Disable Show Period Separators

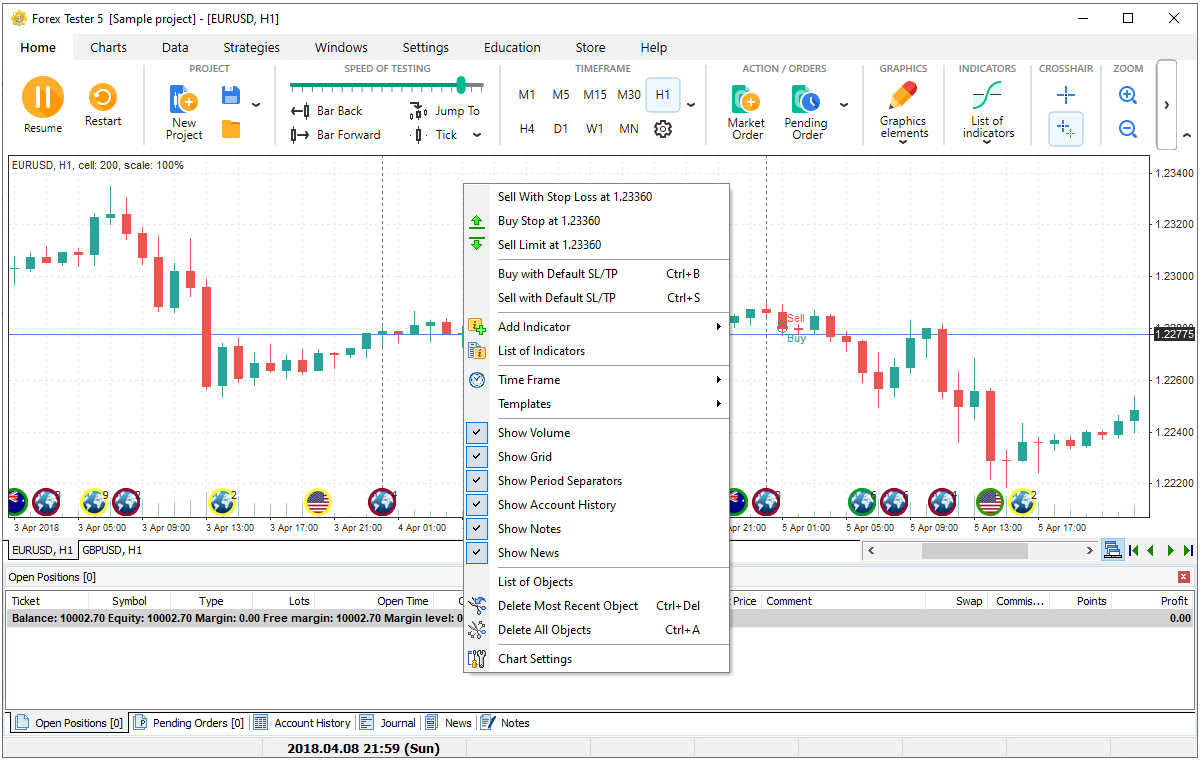click(559, 481)
